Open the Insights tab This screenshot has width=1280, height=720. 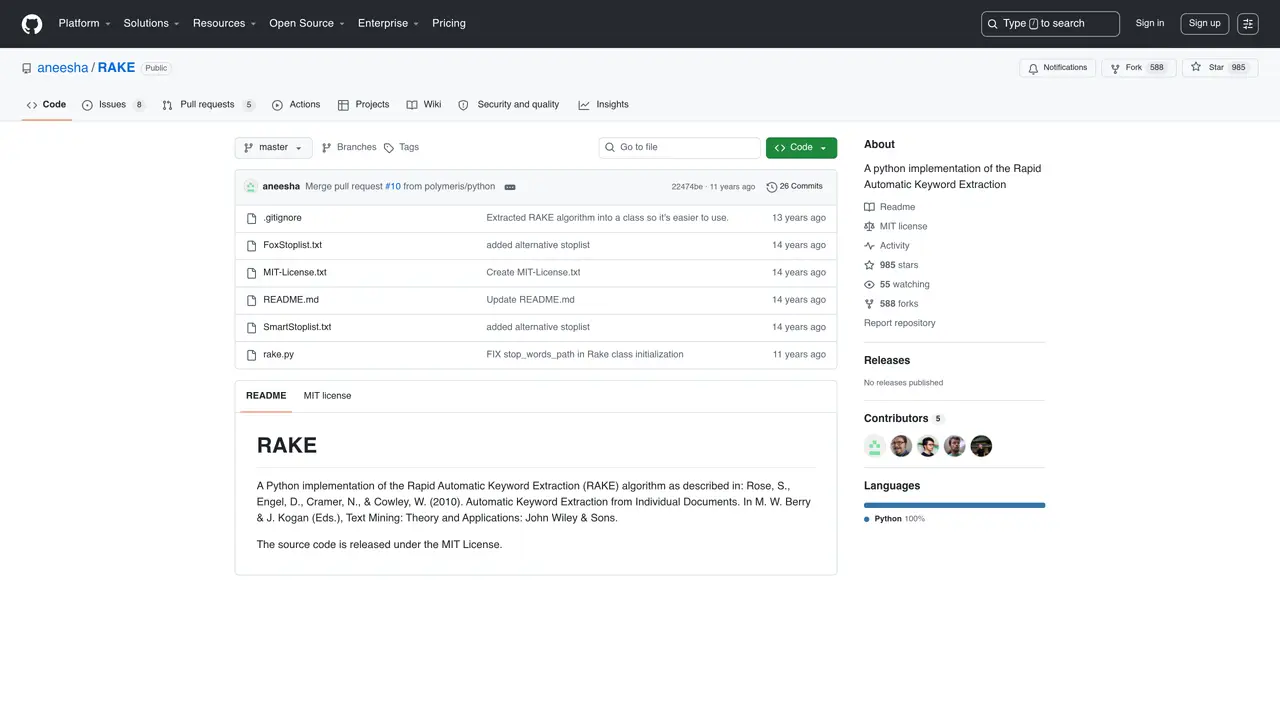pyautogui.click(x=604, y=105)
